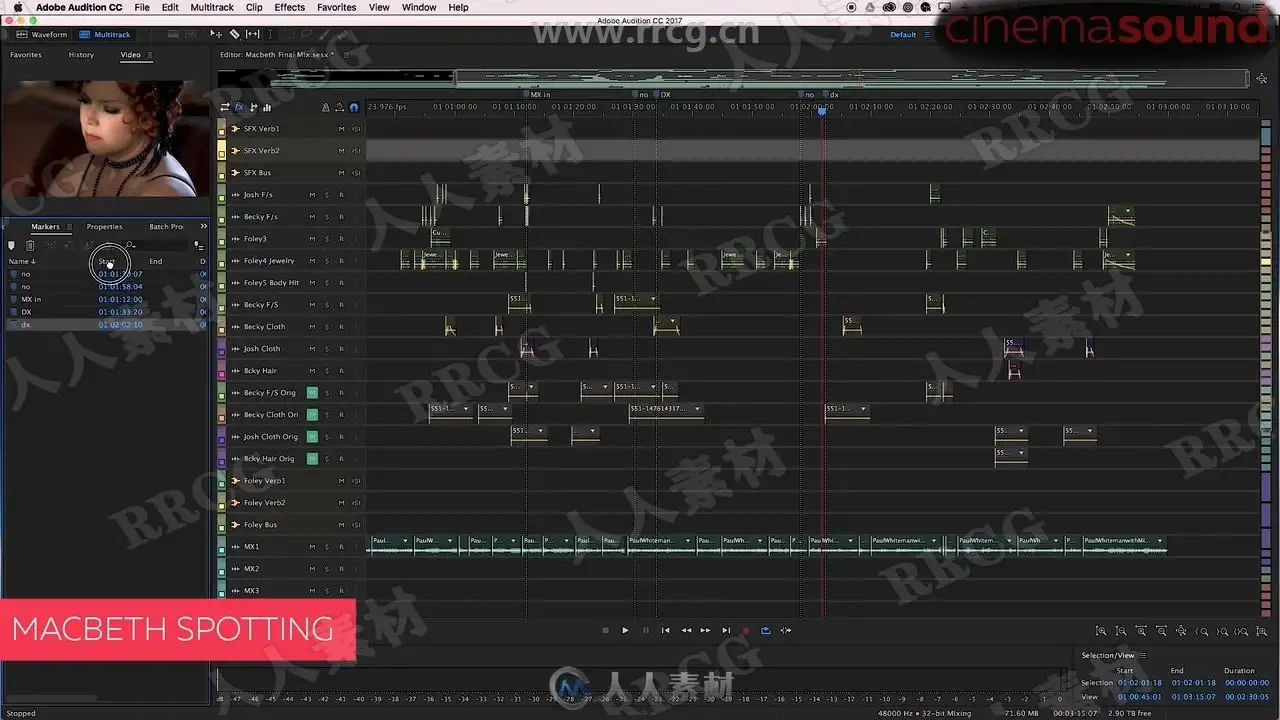Select the Slip tool
The image size is (1280, 720).
point(252,34)
